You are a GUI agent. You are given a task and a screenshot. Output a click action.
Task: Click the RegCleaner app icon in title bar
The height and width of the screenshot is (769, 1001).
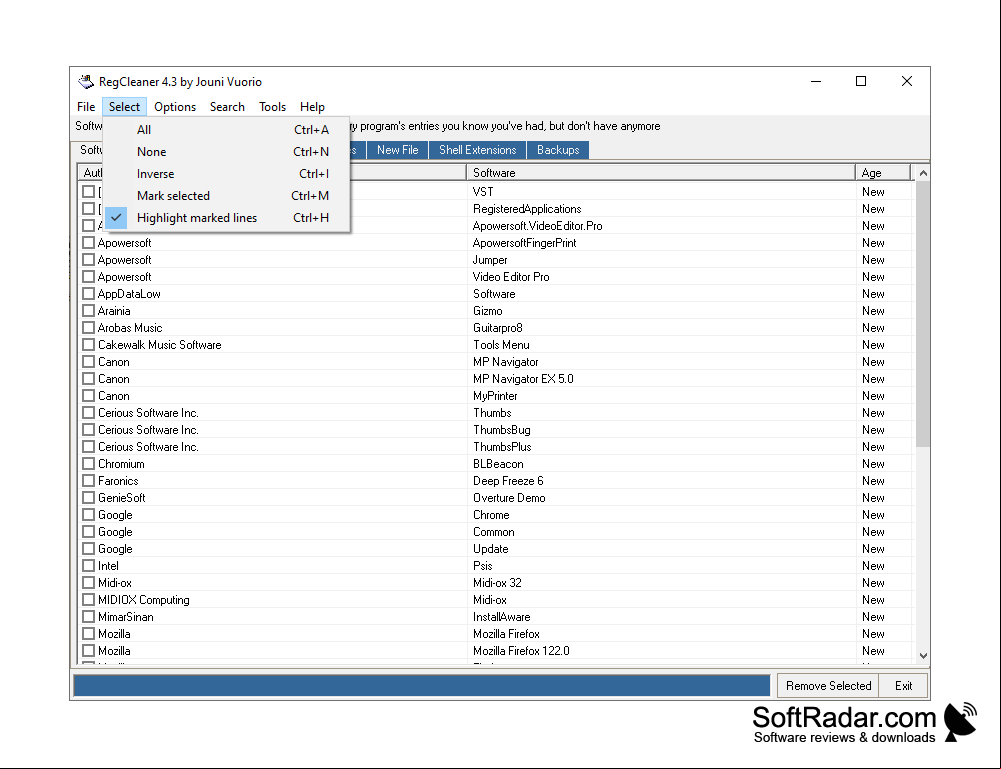(x=86, y=82)
